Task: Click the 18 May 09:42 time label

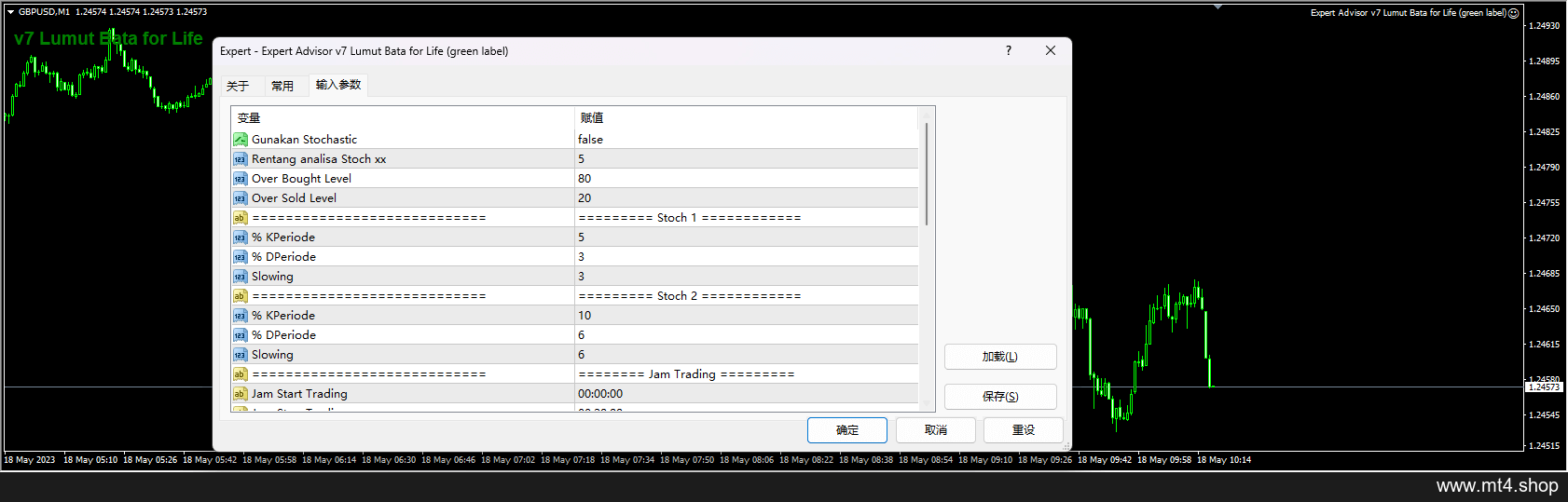Action: pos(1105,459)
